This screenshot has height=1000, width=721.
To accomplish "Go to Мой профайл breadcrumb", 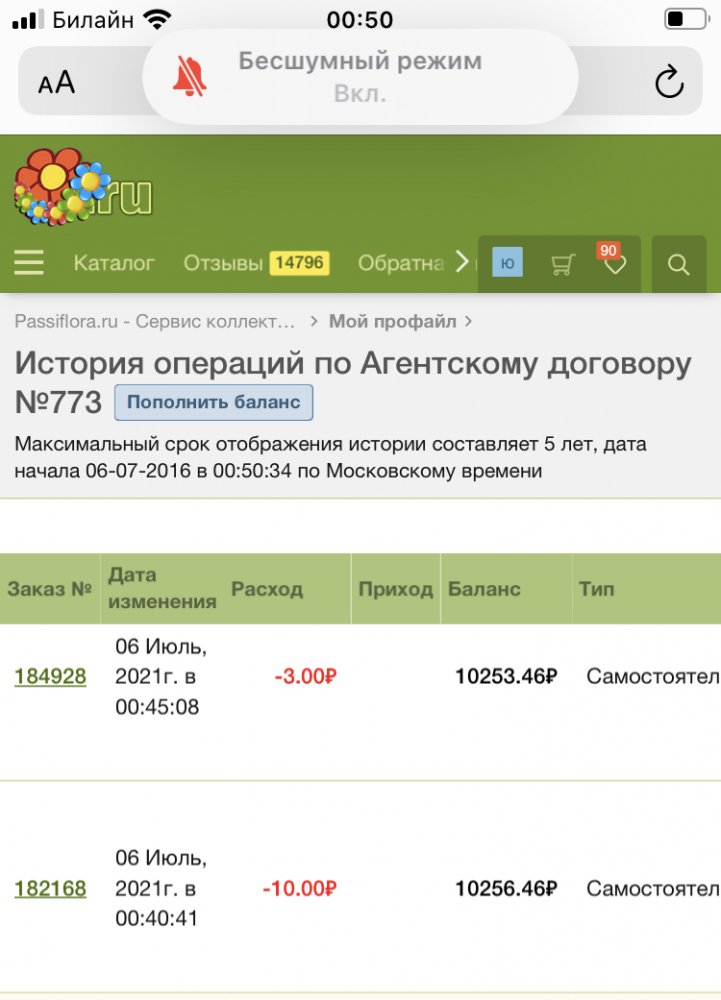I will [x=392, y=321].
